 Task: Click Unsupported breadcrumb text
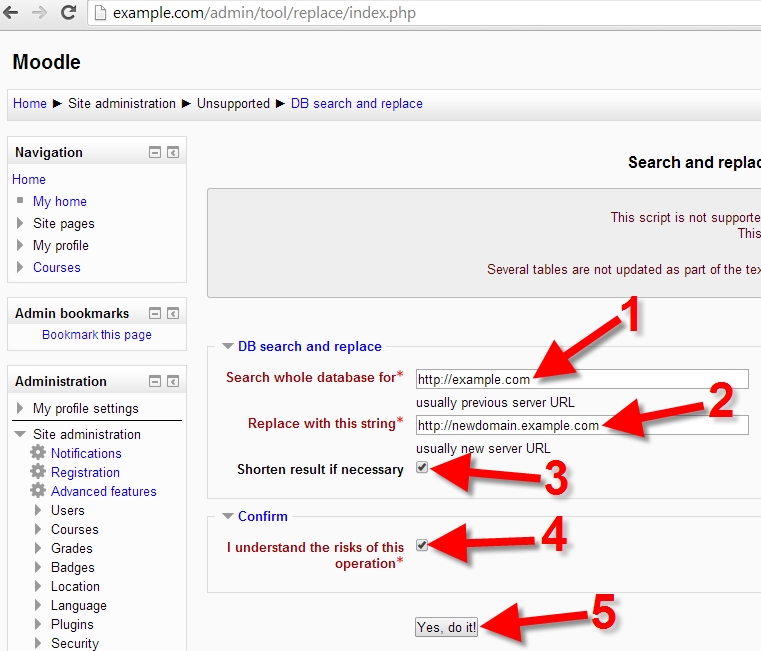point(233,103)
